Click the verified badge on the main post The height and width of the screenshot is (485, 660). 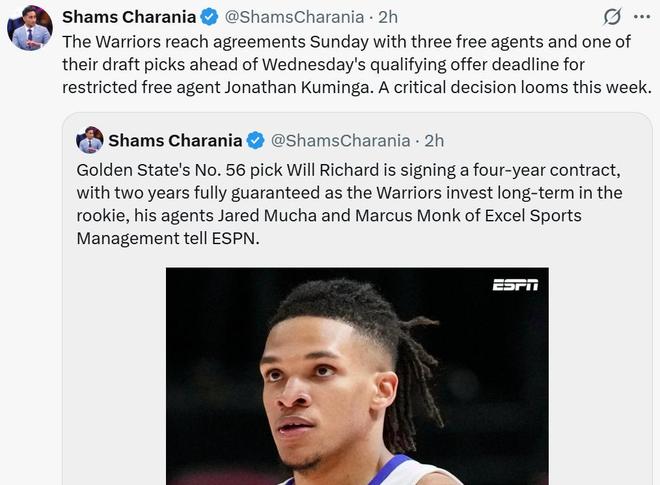tap(210, 17)
